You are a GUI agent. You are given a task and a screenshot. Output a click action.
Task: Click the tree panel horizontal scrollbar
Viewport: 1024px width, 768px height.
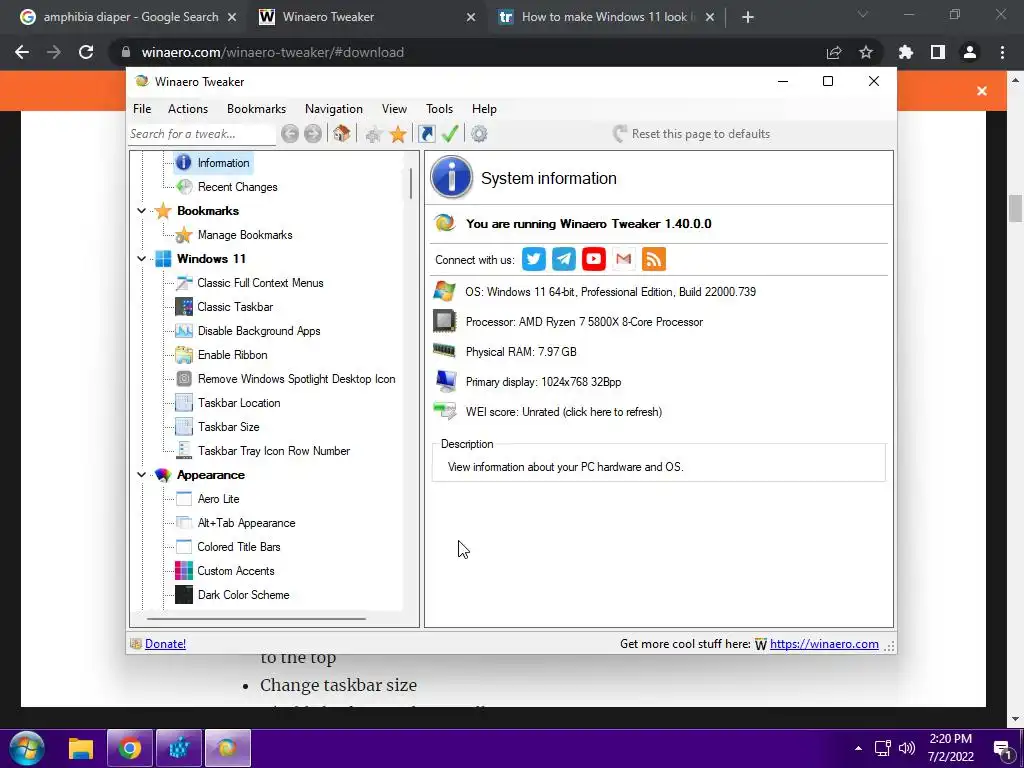pos(256,618)
